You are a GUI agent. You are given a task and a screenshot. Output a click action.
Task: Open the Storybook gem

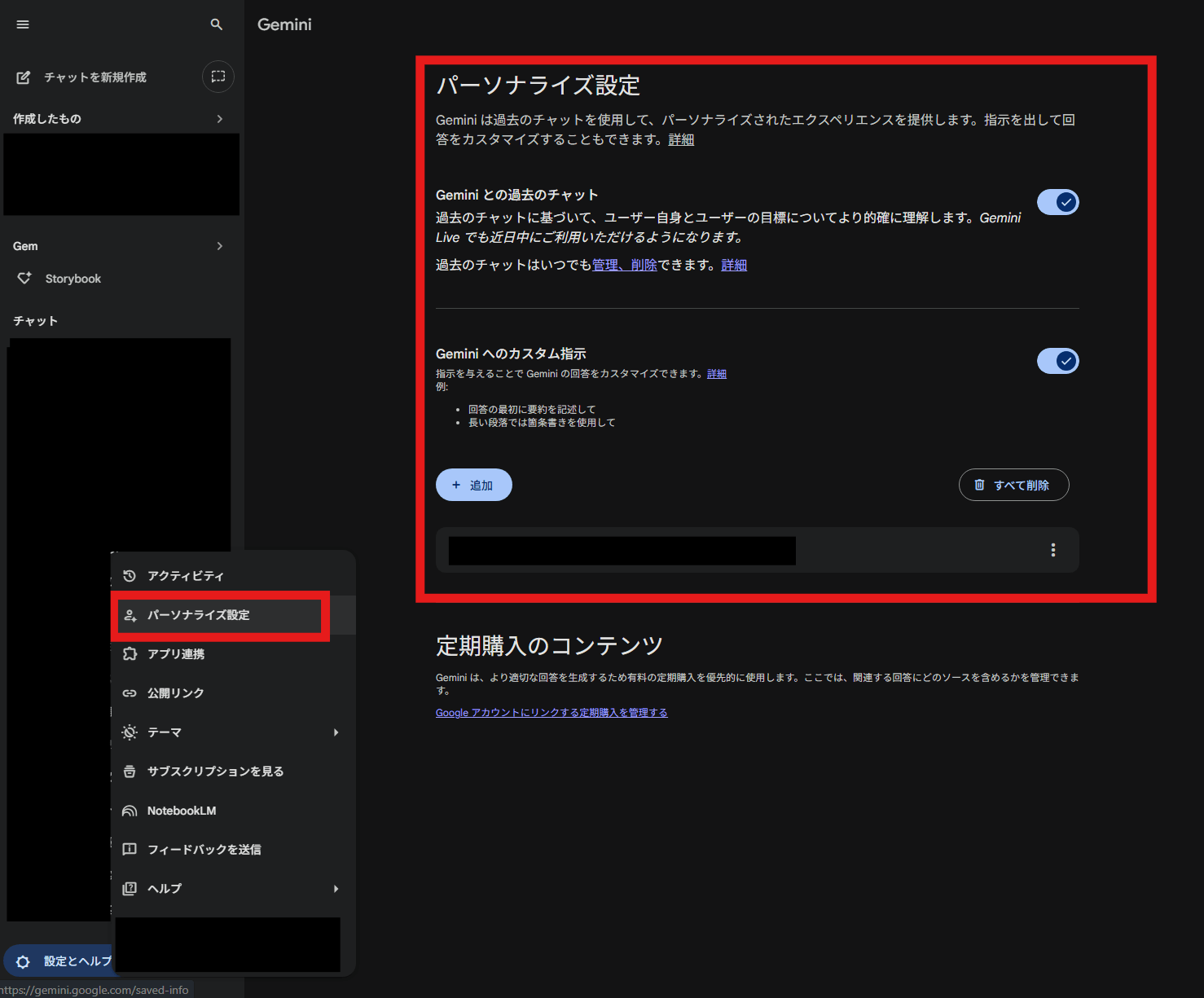pyautogui.click(x=73, y=279)
